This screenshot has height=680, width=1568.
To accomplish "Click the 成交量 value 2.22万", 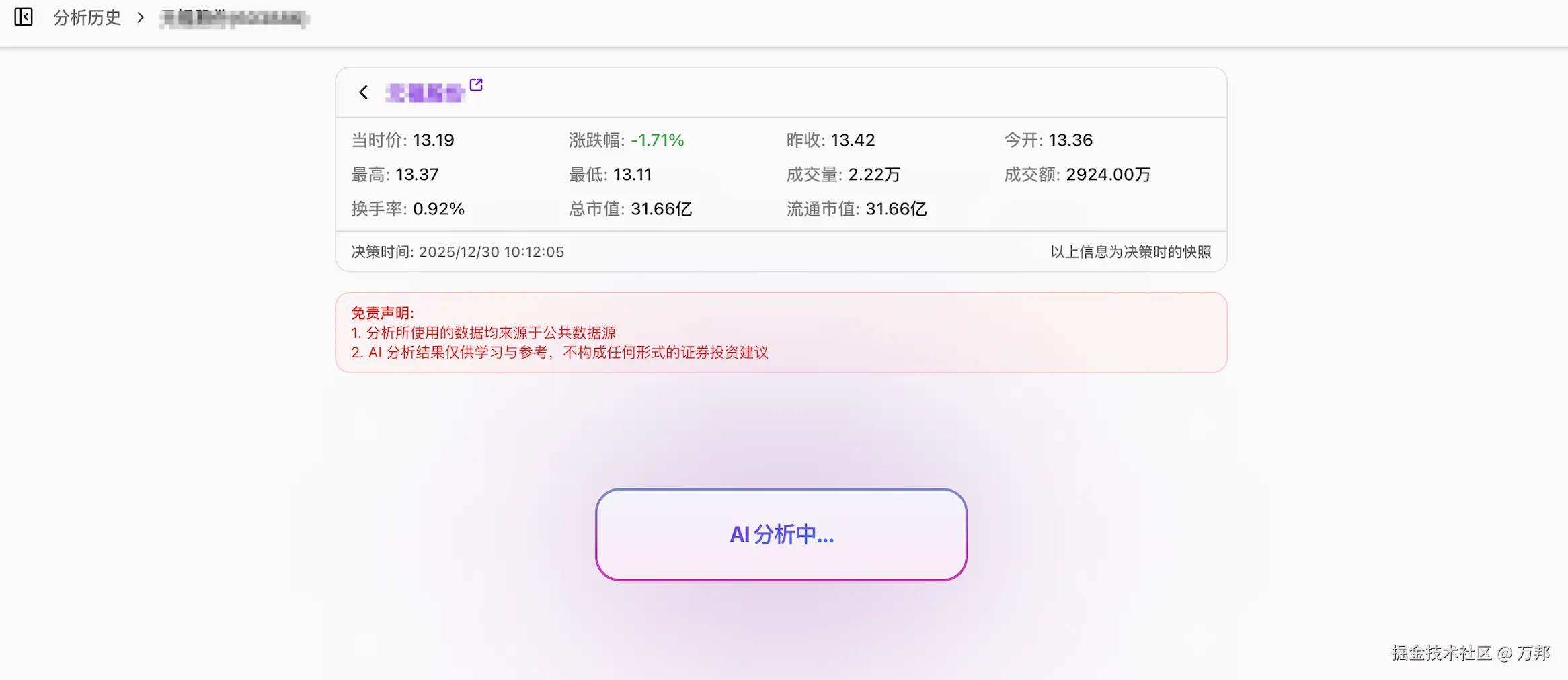I will click(x=873, y=174).
